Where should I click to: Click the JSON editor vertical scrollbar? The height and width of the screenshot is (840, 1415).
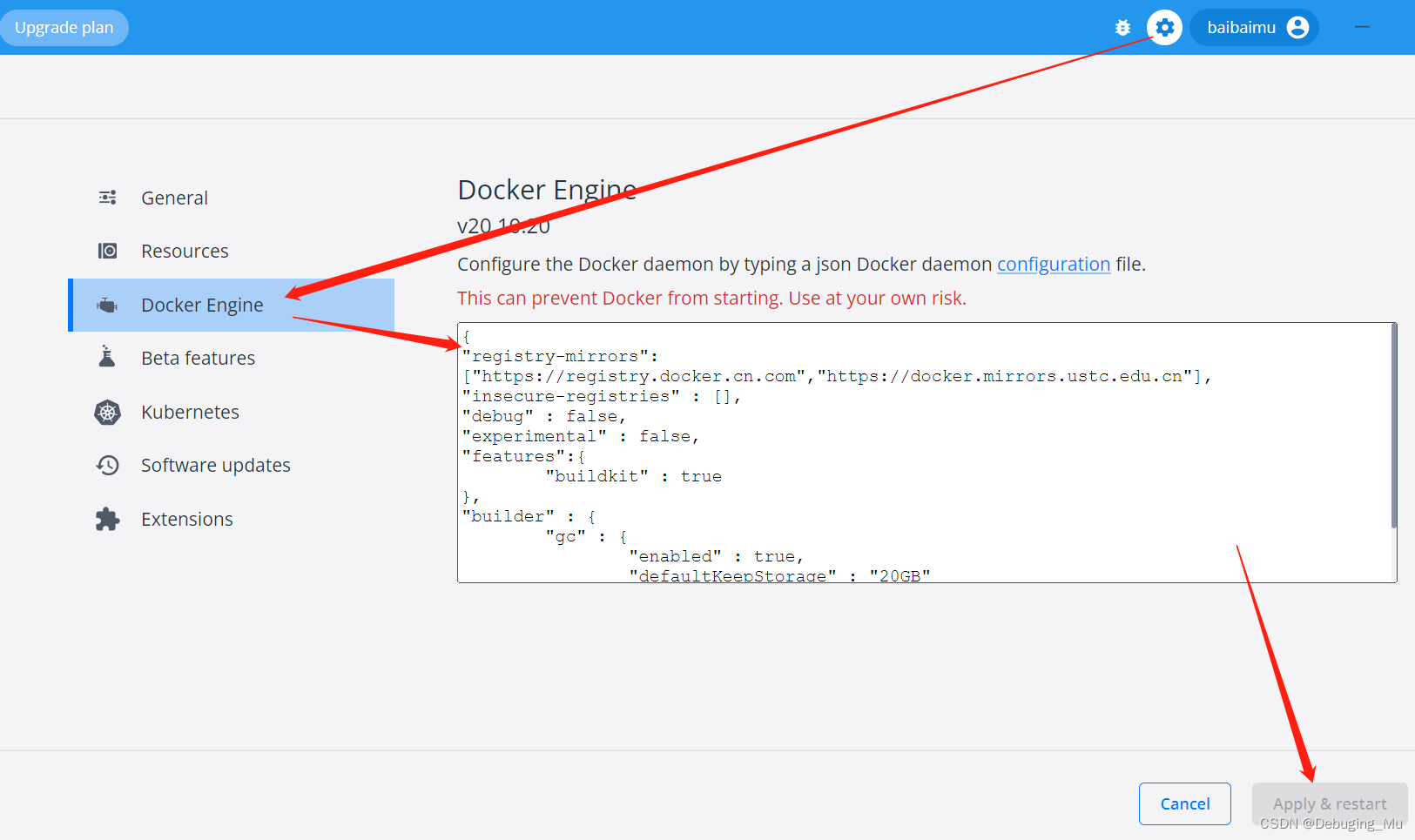coord(1393,426)
